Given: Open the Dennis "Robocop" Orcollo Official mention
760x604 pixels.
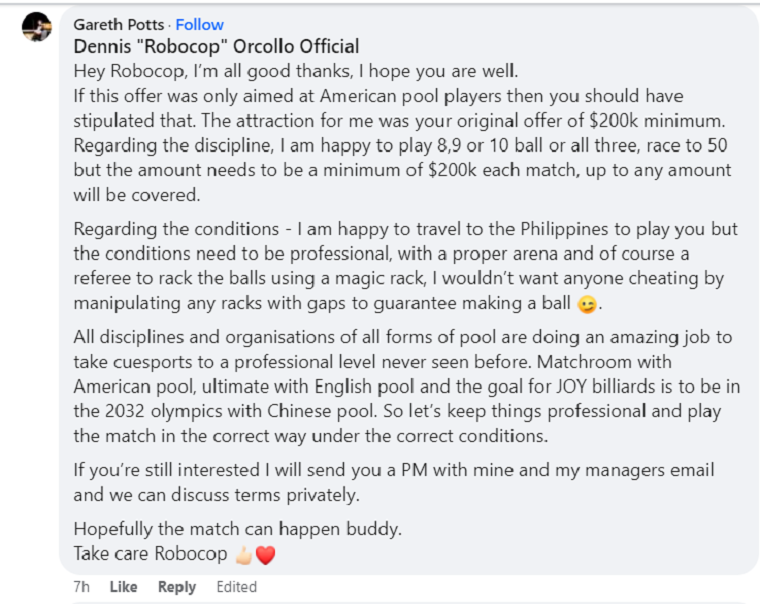Looking at the screenshot, I should pyautogui.click(x=216, y=47).
